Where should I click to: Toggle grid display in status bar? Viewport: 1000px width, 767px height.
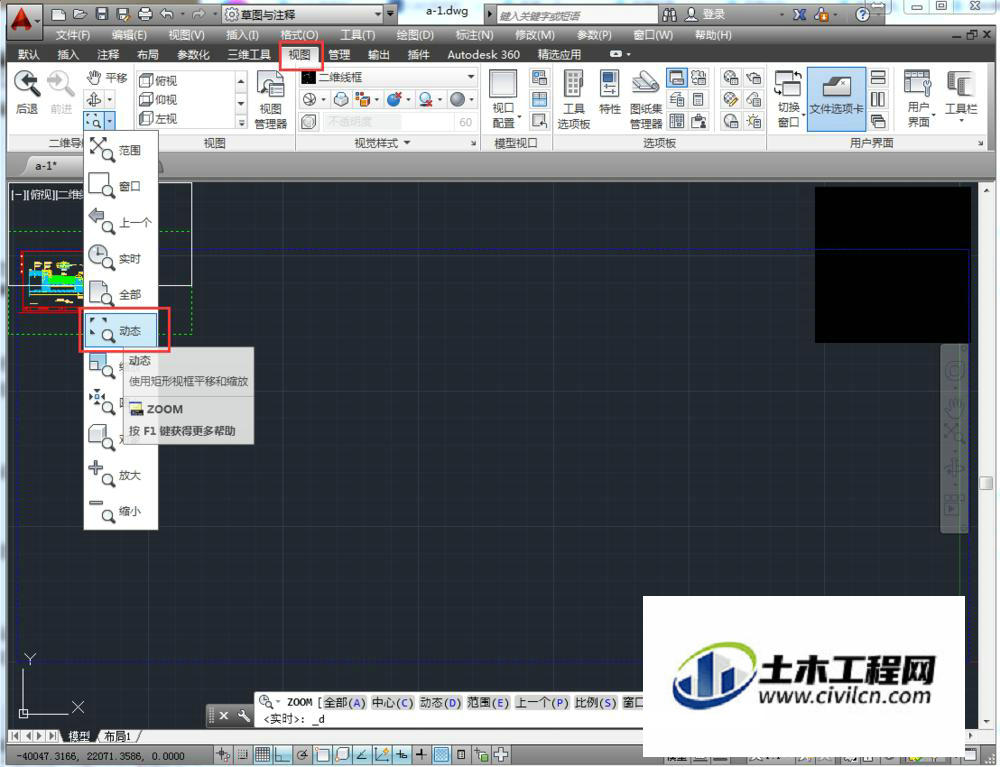click(262, 755)
